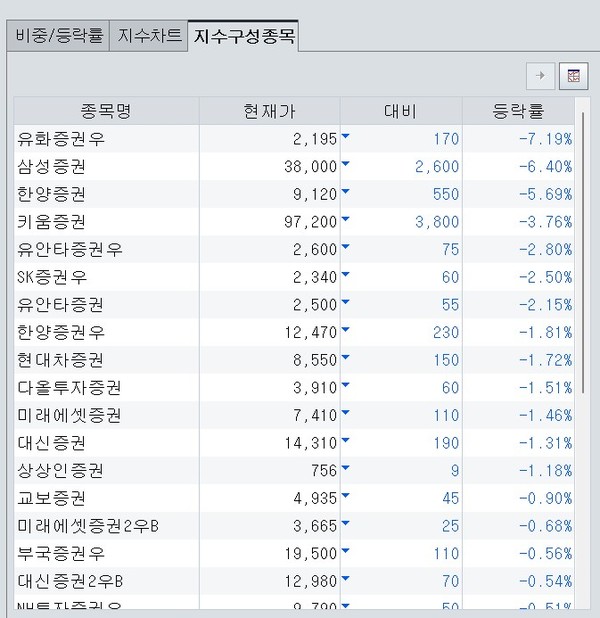Image resolution: width=600 pixels, height=618 pixels.
Task: Sort by the 종목명 column header
Action: click(107, 111)
